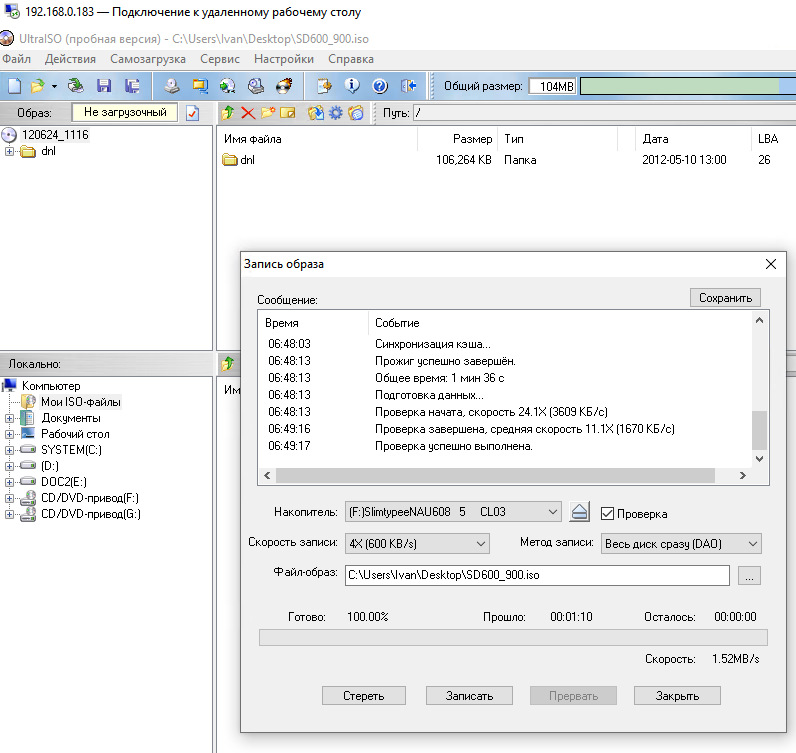The image size is (796, 753).
Task: Toggle boot image checkbox icon next to Не загрузочный
Action: 193,113
